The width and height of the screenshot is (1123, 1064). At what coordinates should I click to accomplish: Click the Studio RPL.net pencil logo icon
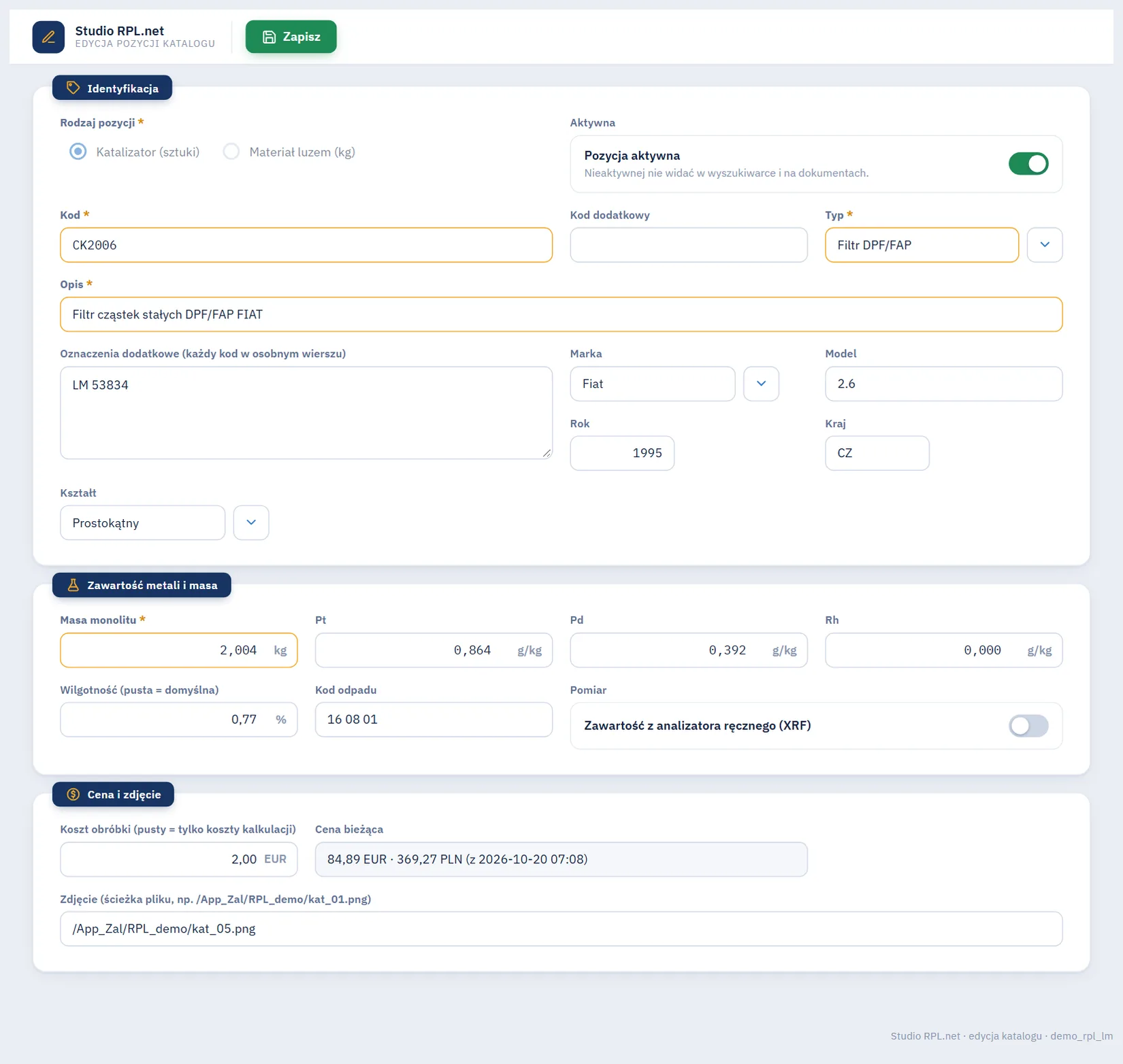point(48,37)
